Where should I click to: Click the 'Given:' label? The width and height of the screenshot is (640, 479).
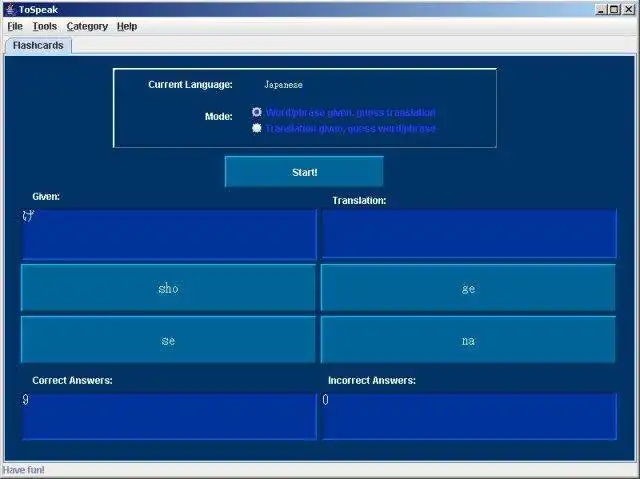[46, 196]
